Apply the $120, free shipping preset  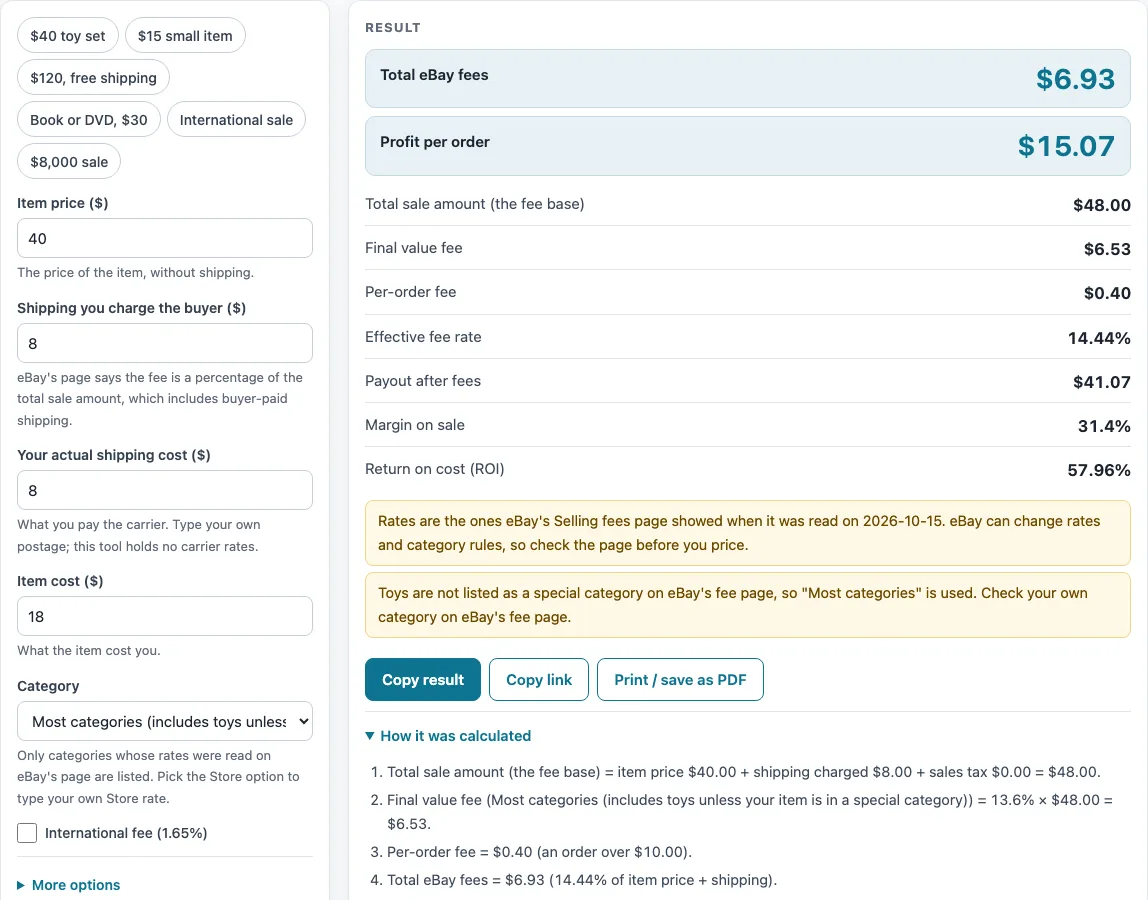click(93, 78)
